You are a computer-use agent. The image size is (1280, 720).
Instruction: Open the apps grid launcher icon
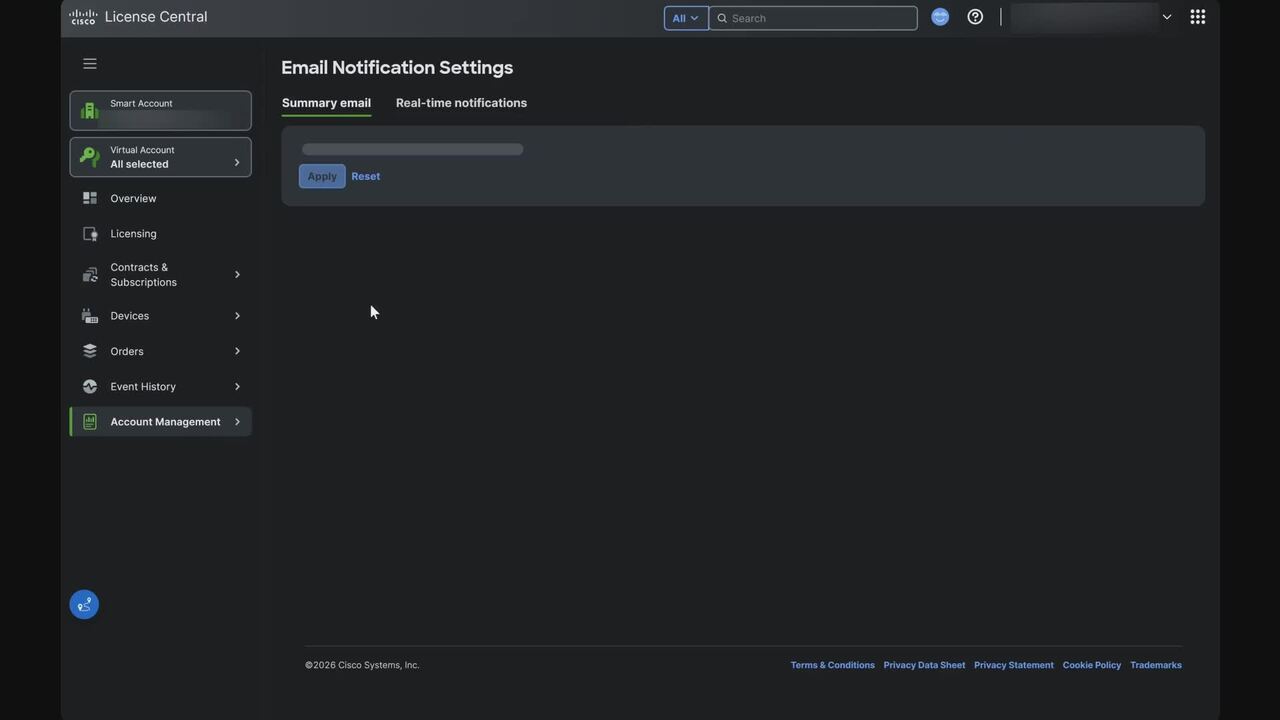[1197, 17]
